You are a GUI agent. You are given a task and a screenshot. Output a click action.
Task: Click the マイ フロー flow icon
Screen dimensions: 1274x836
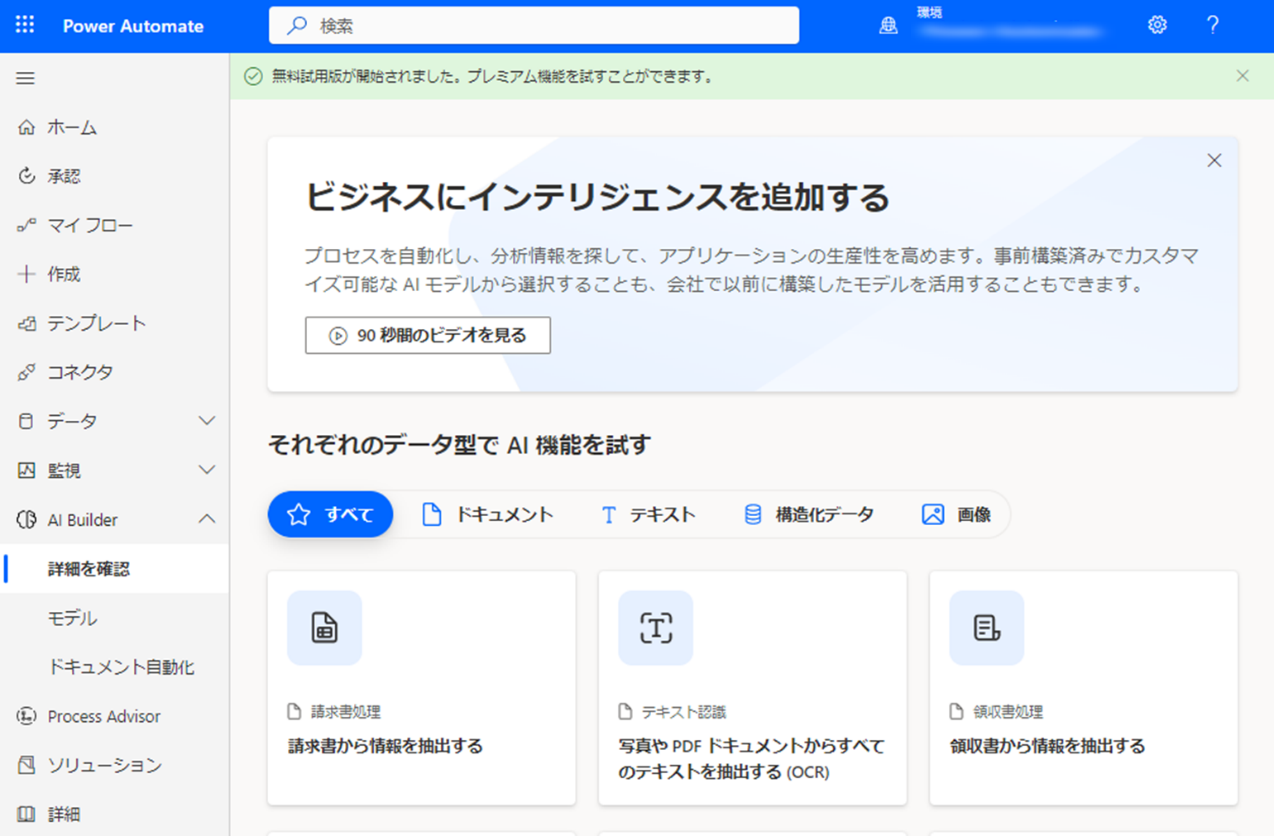click(27, 225)
